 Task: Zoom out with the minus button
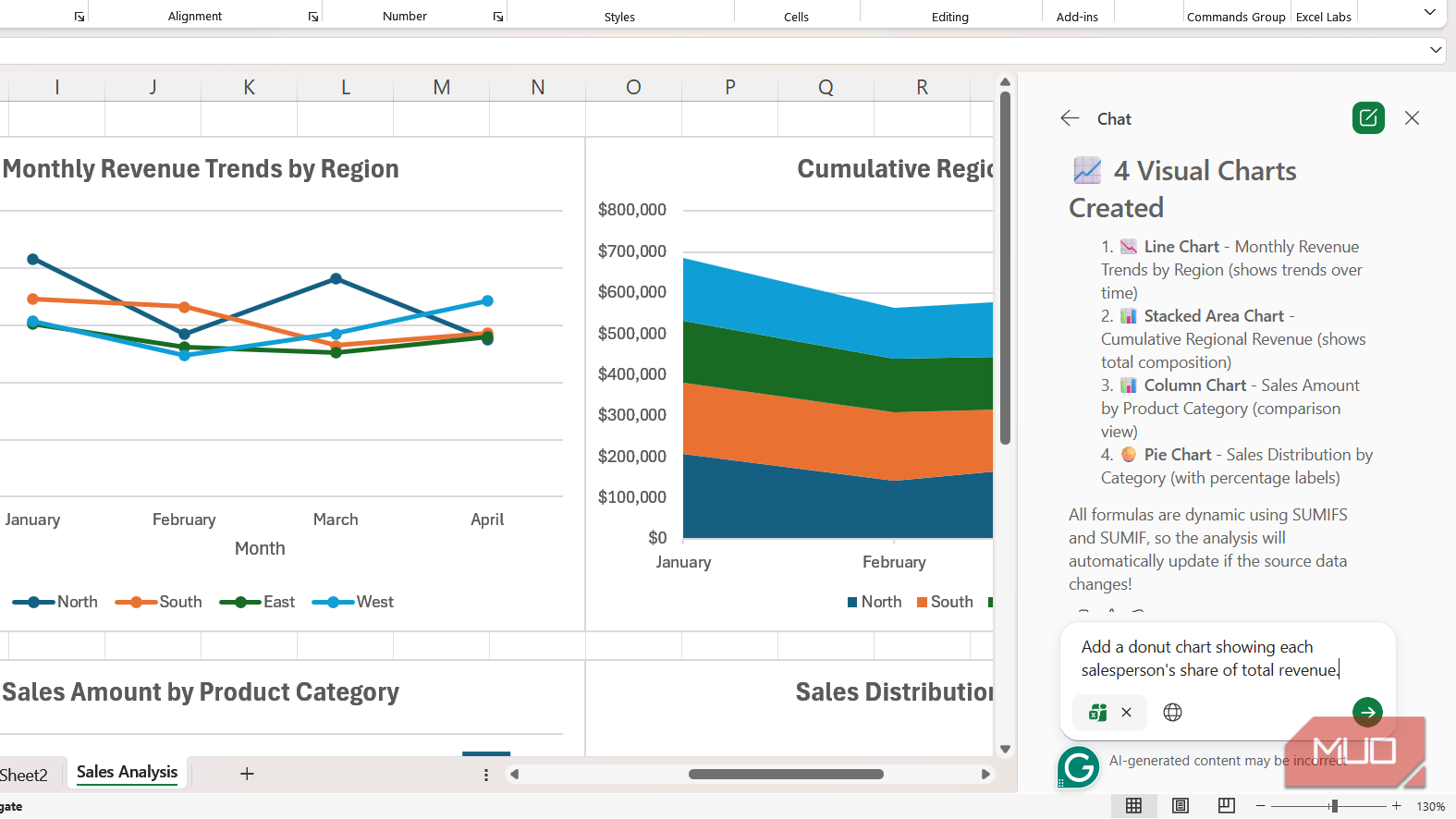1260,806
